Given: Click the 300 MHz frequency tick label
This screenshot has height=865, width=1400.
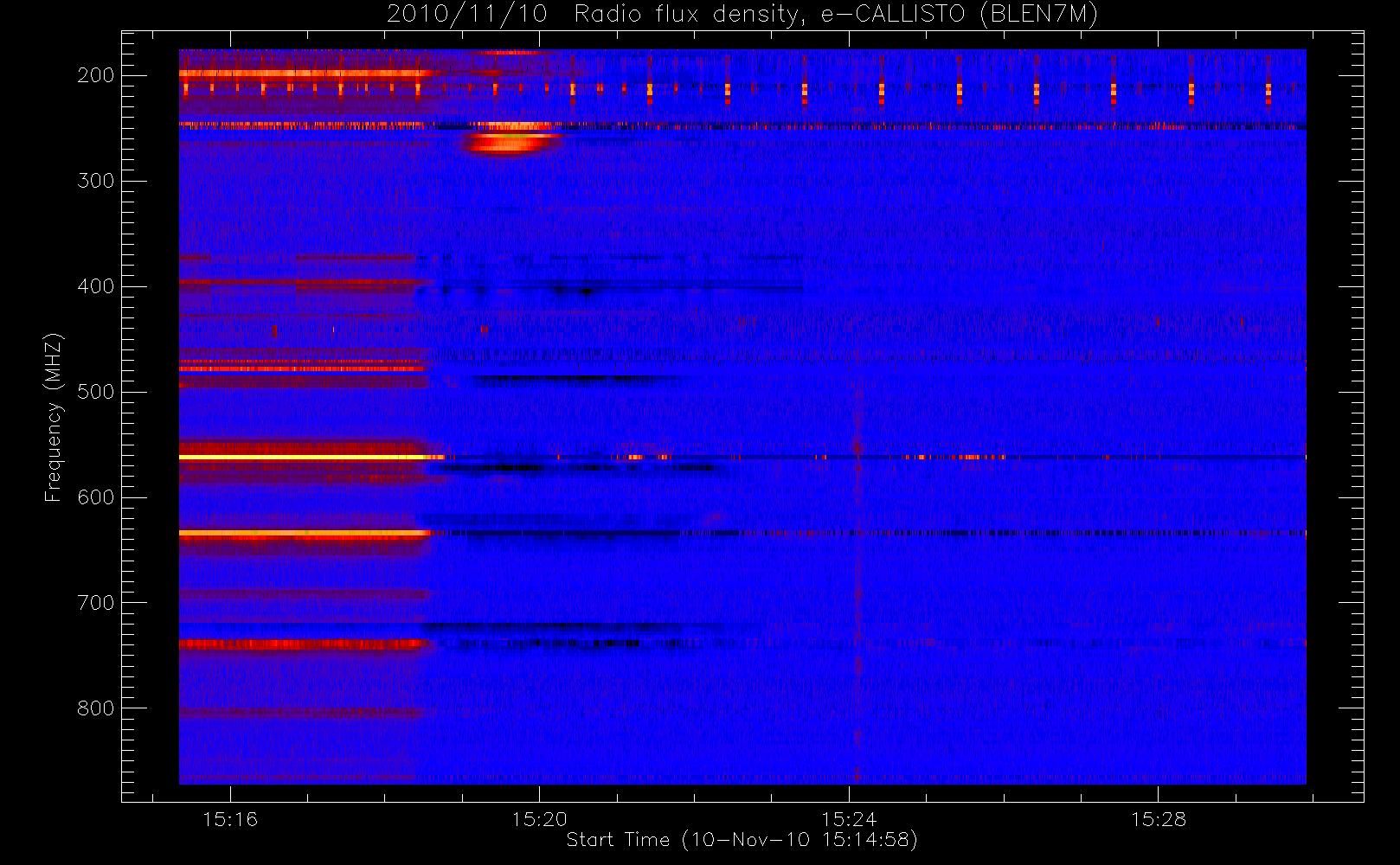Looking at the screenshot, I should coord(96,181).
